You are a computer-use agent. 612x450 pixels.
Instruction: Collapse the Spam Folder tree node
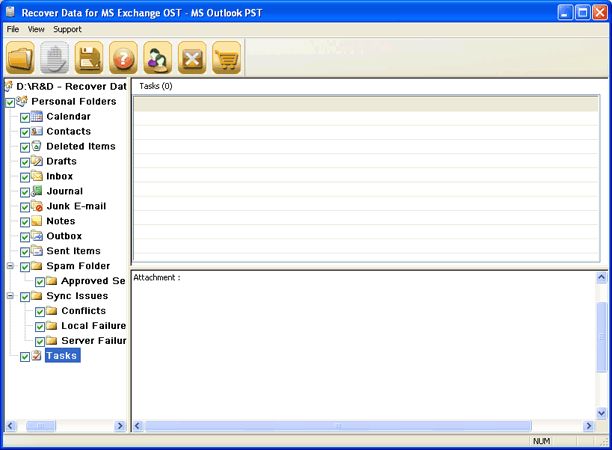10,266
